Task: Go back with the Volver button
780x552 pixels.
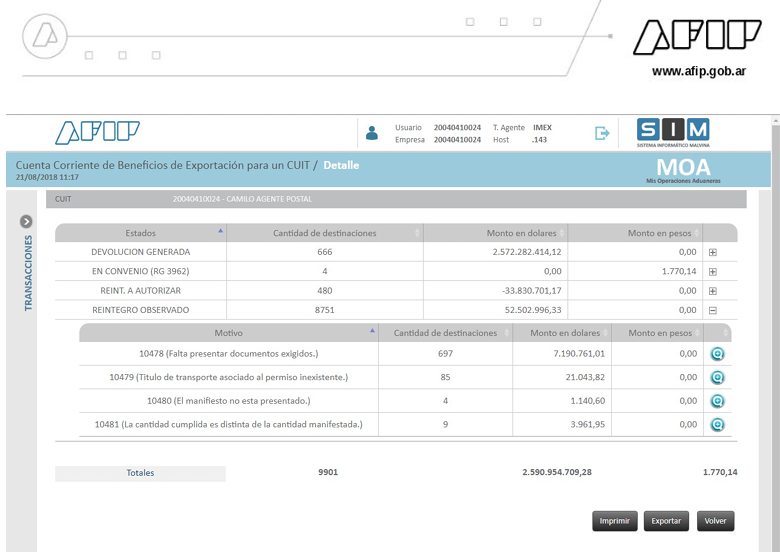Action: 715,521
